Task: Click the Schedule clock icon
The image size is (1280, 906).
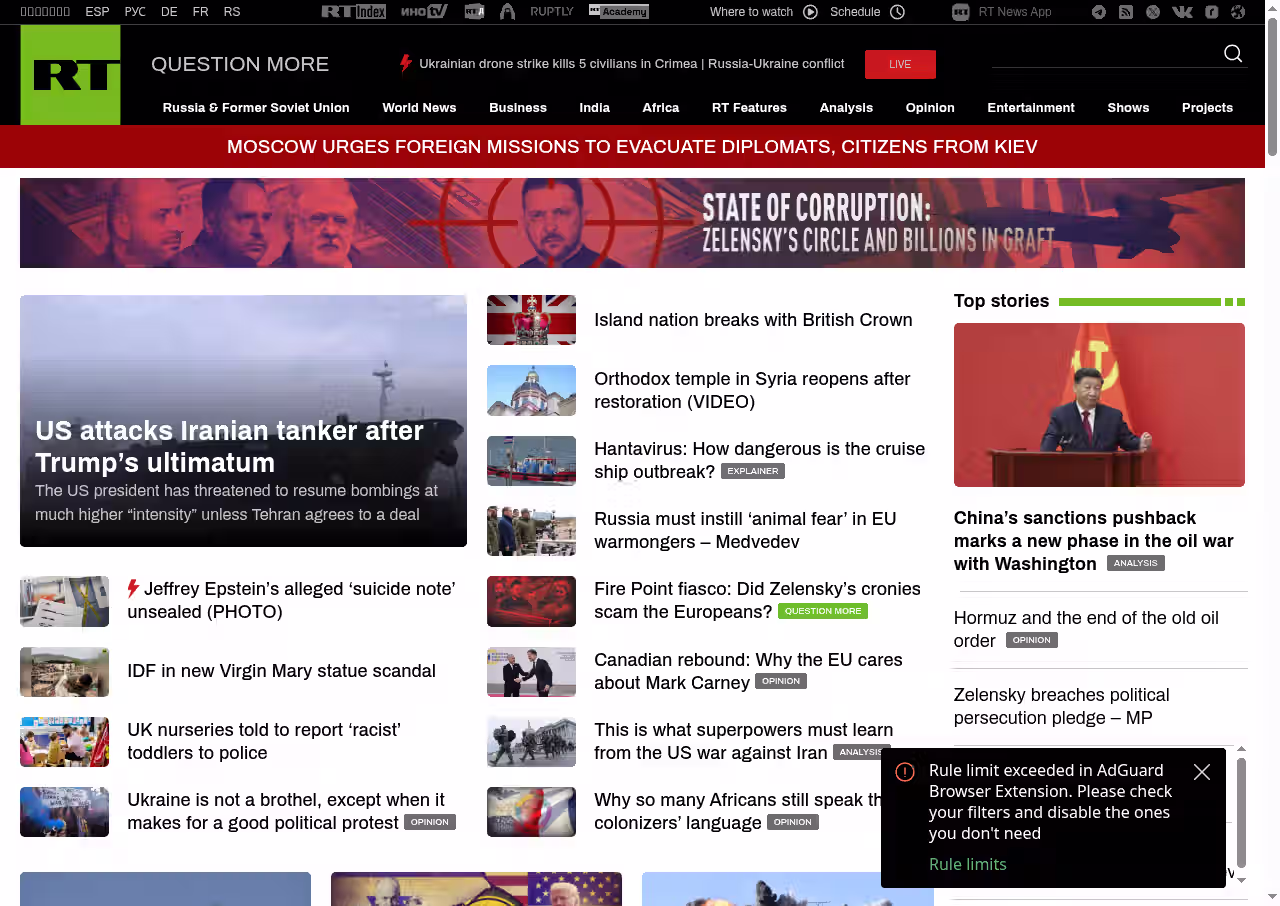Action: pos(897,12)
